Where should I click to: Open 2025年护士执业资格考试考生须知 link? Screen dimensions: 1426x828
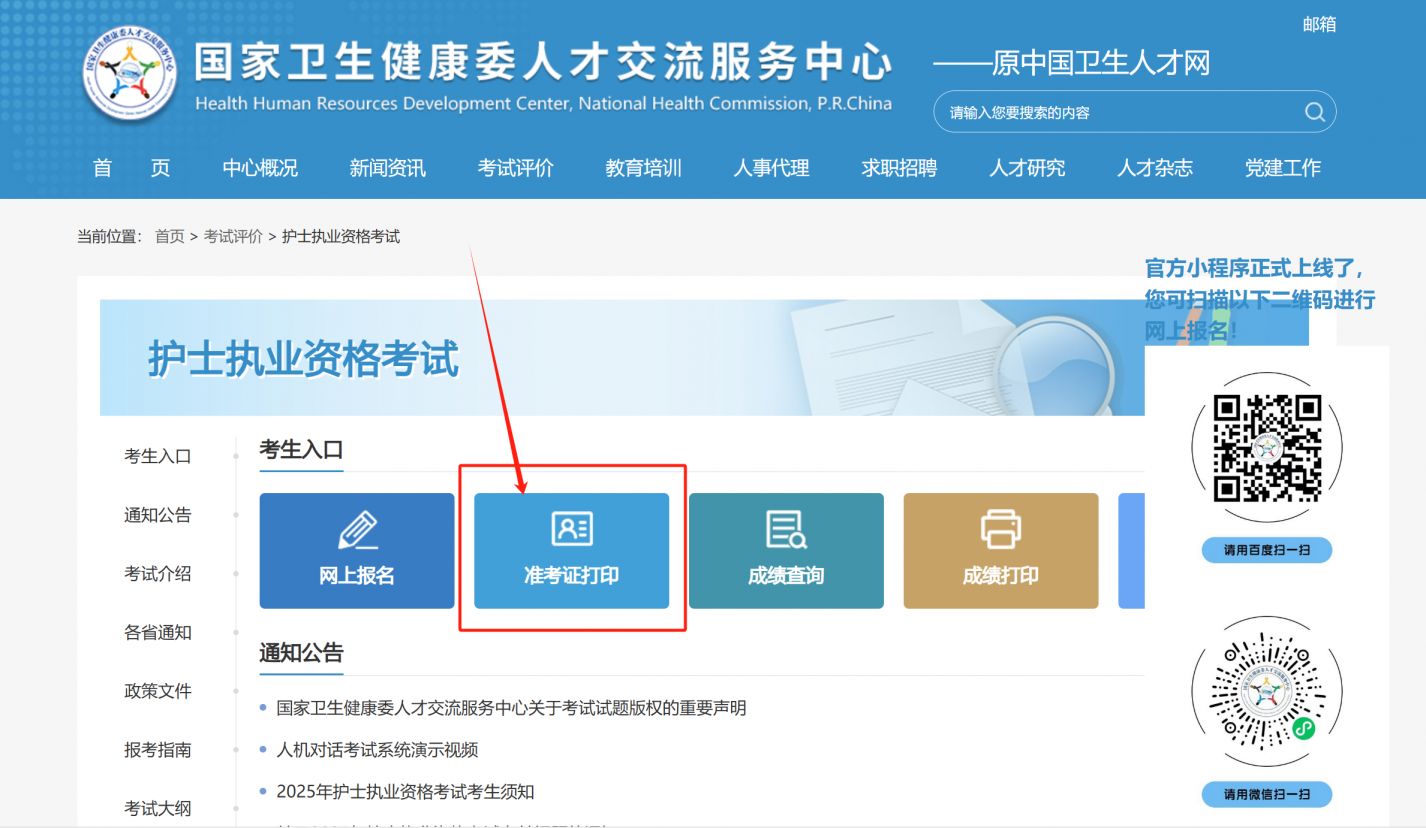click(x=405, y=792)
